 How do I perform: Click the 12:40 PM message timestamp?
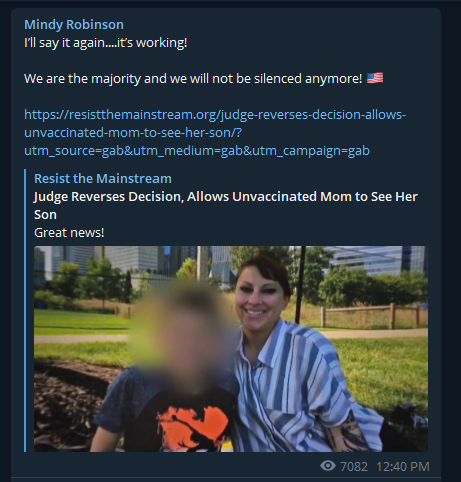tap(403, 466)
